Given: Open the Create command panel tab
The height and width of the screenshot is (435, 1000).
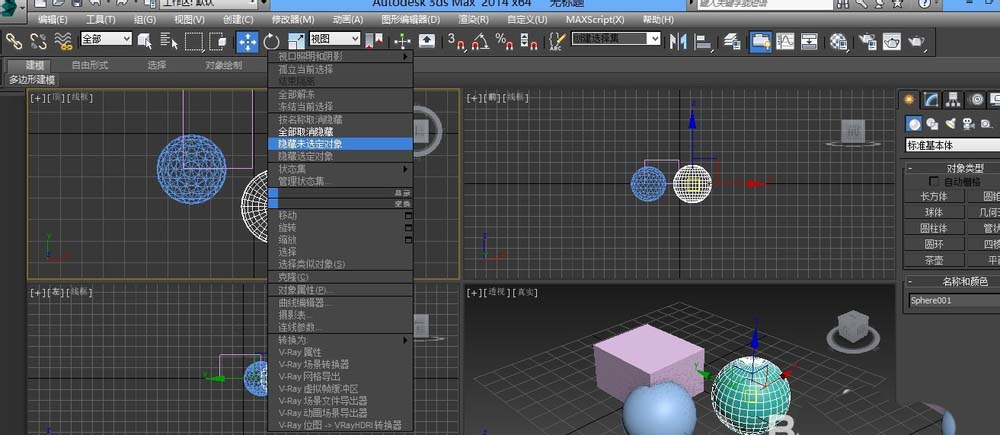Looking at the screenshot, I should pyautogui.click(x=909, y=100).
